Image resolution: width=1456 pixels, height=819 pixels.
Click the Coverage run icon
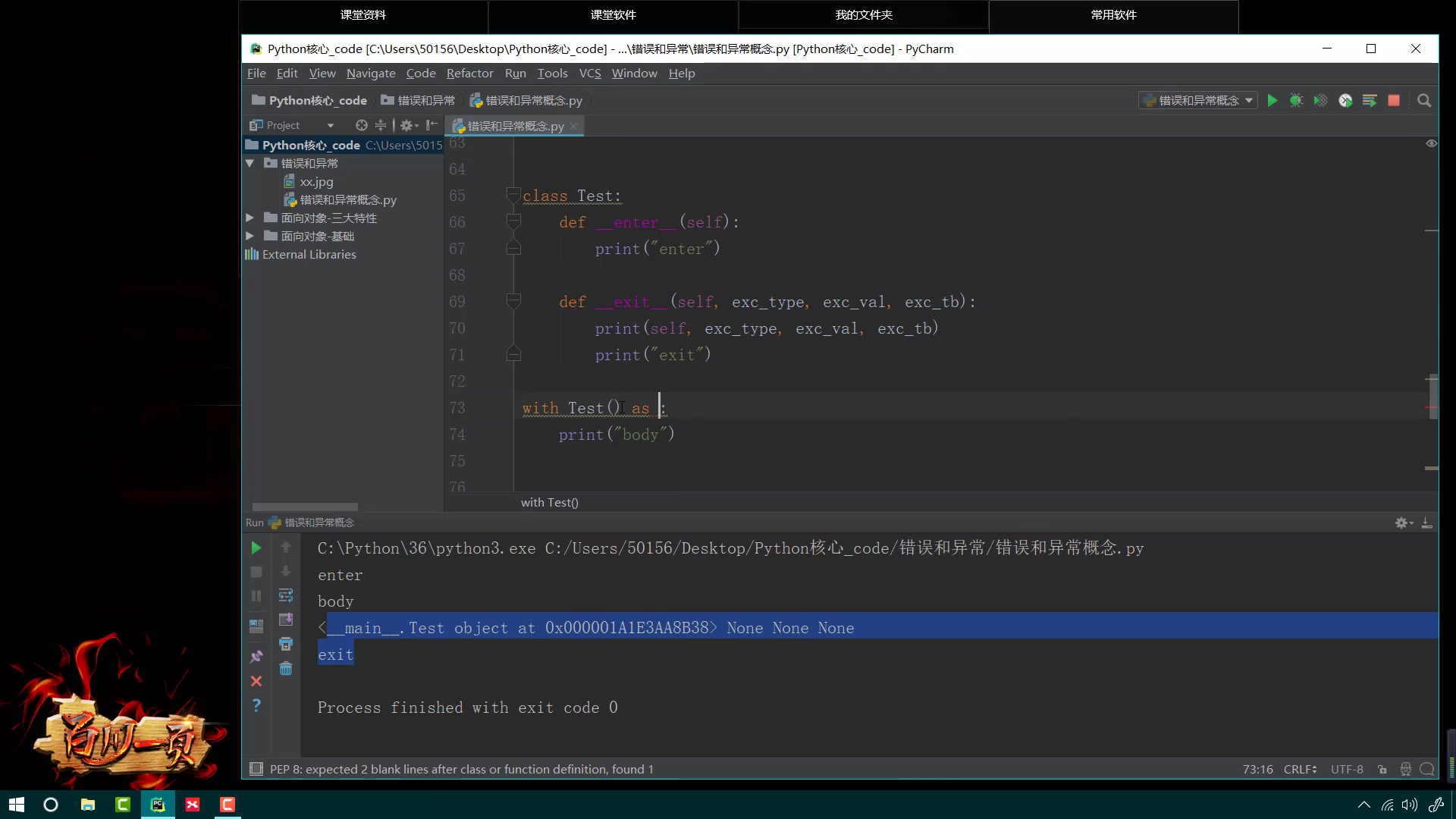coord(1320,100)
